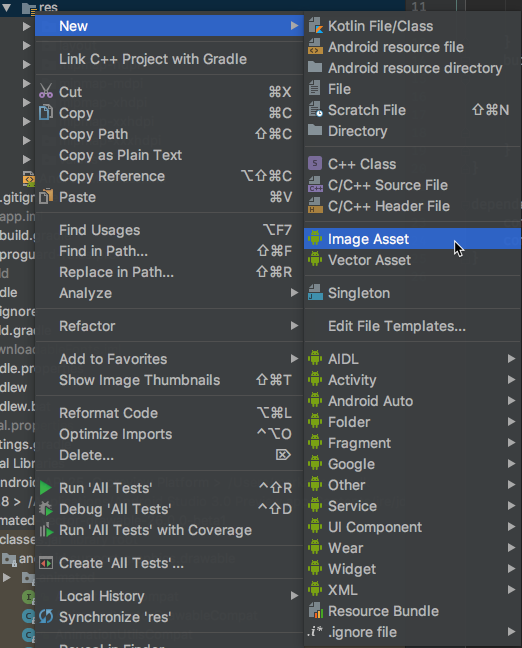Choose Copy Path

click(x=169, y=134)
